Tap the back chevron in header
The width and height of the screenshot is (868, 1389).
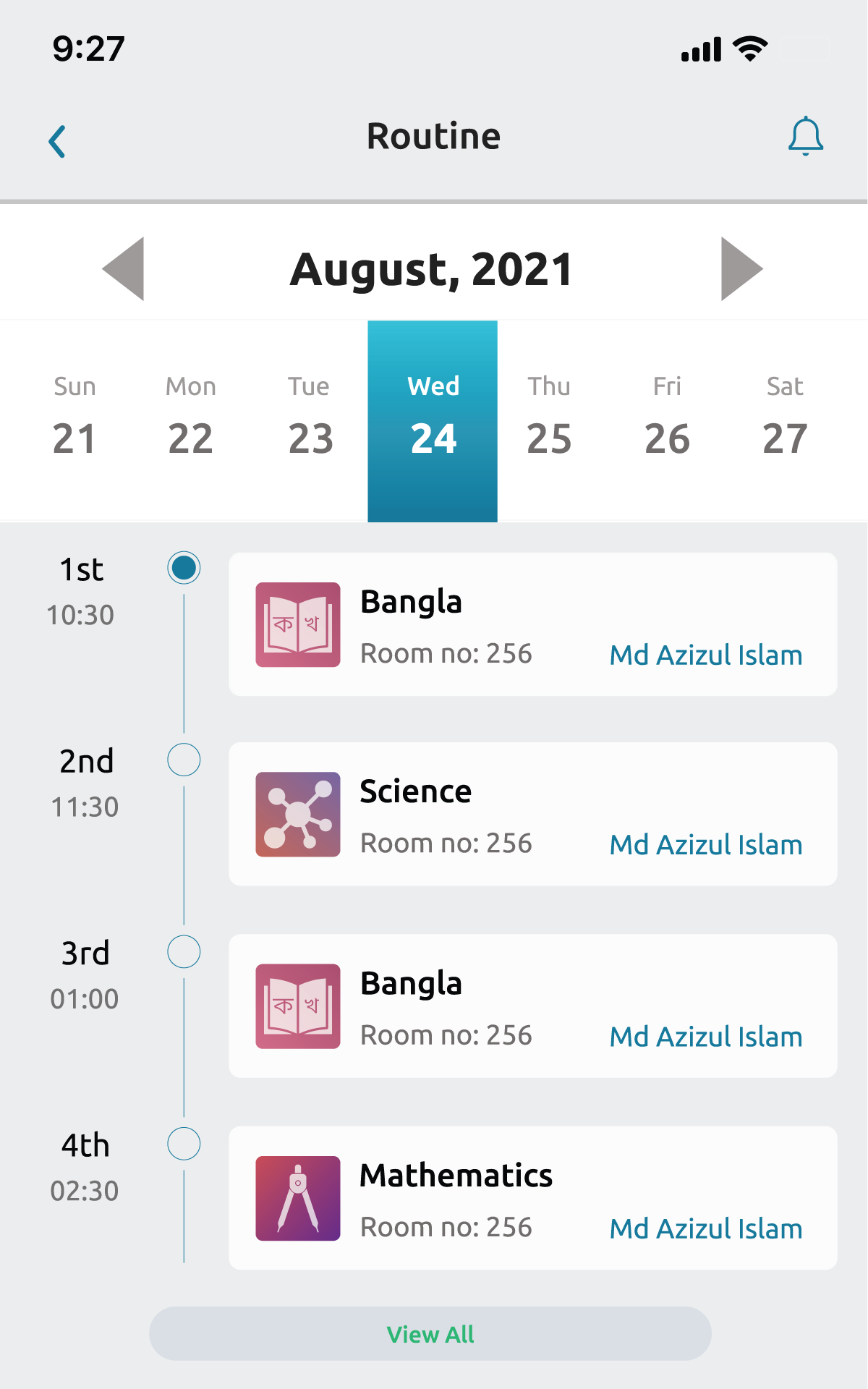tap(58, 141)
